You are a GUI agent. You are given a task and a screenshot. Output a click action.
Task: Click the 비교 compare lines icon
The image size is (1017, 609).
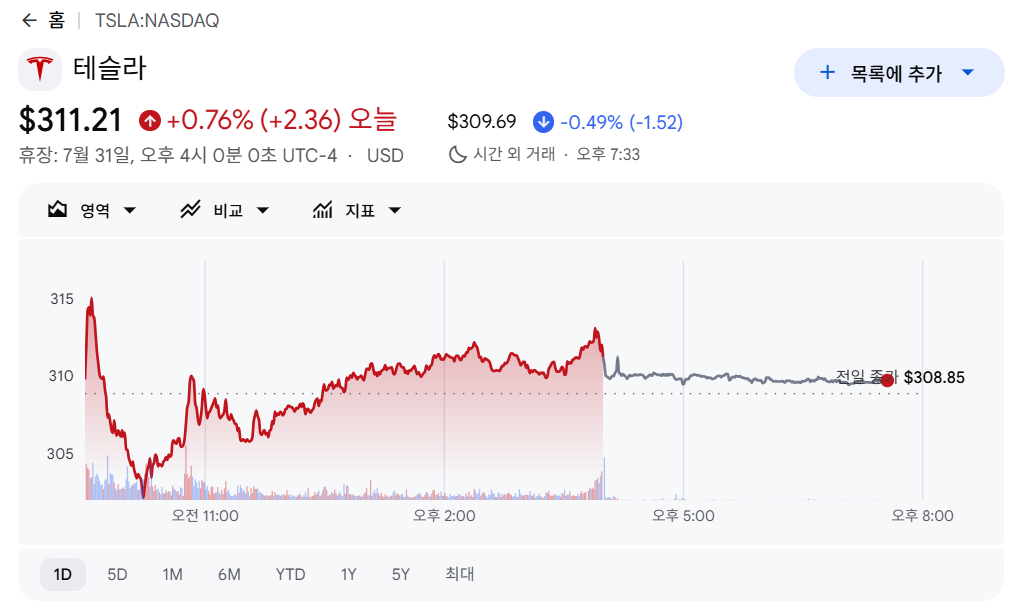pyautogui.click(x=190, y=209)
